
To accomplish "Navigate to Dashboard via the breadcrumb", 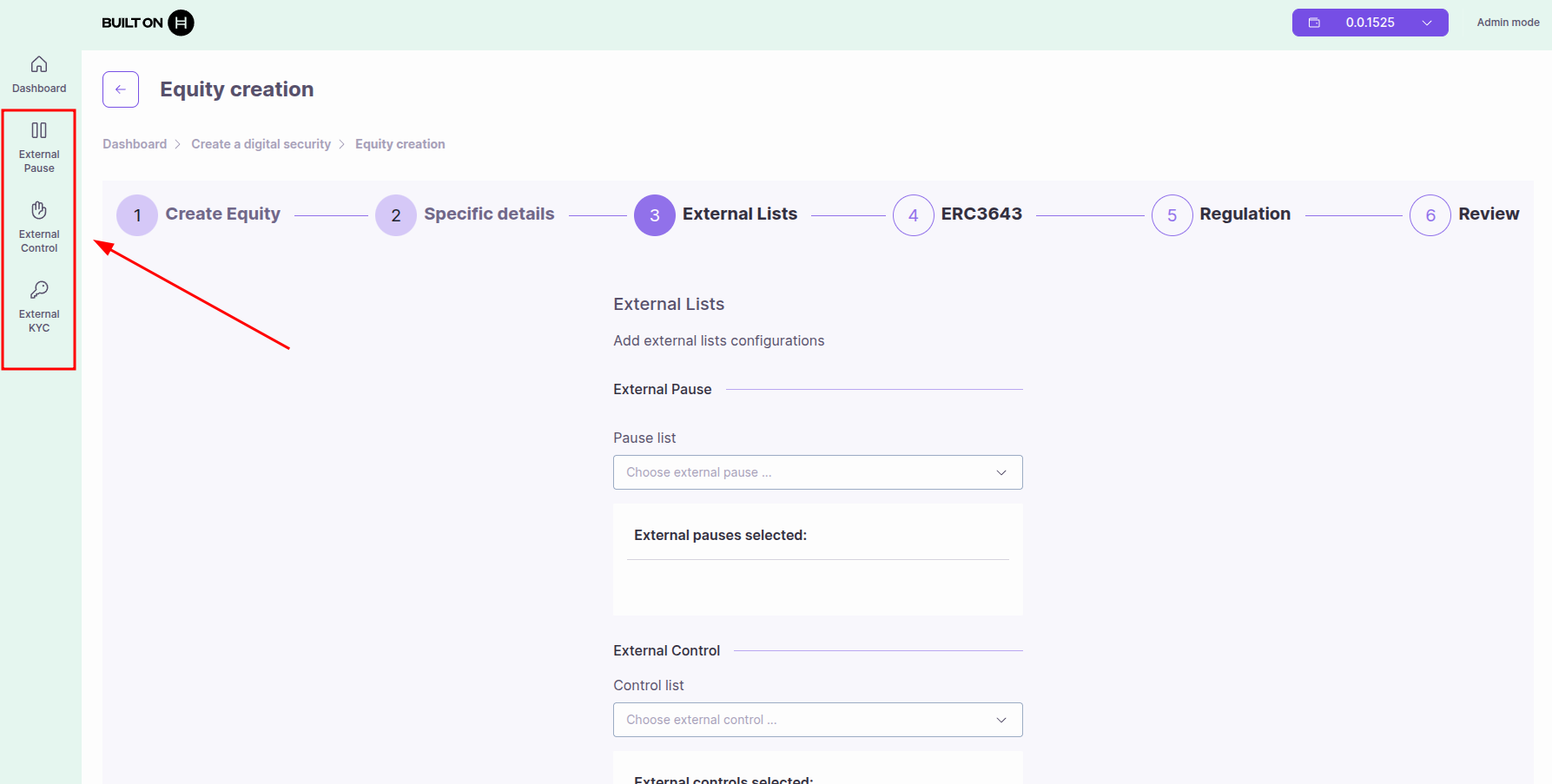I will pos(135,143).
